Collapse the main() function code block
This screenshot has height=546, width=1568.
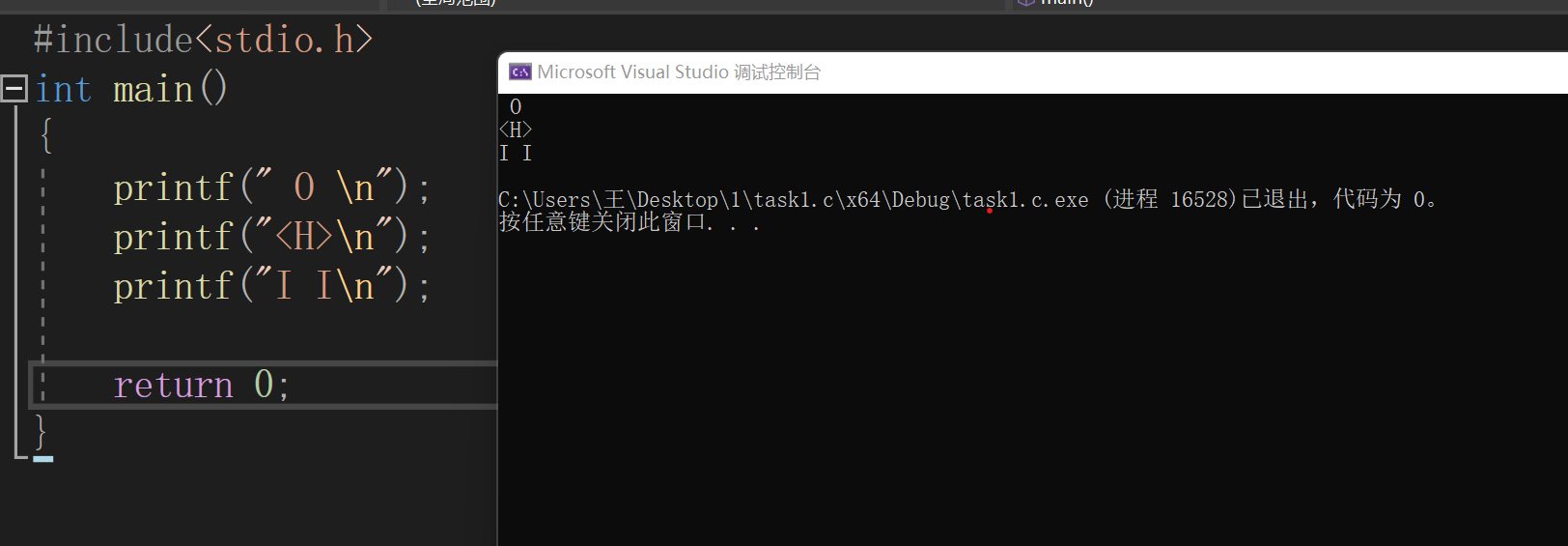pyautogui.click(x=14, y=89)
